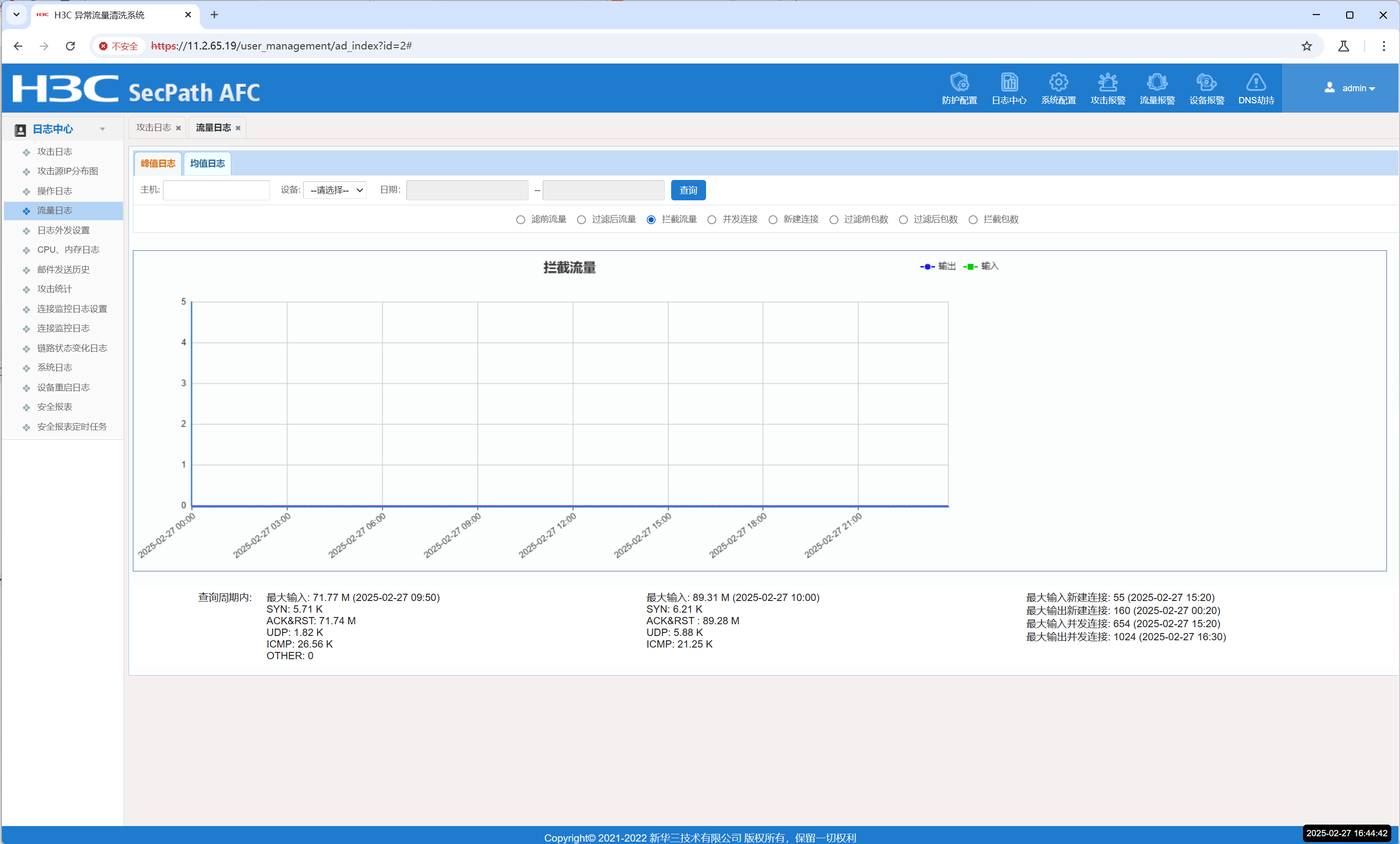
Task: Bookmark this page with the star icon
Action: (x=1306, y=46)
